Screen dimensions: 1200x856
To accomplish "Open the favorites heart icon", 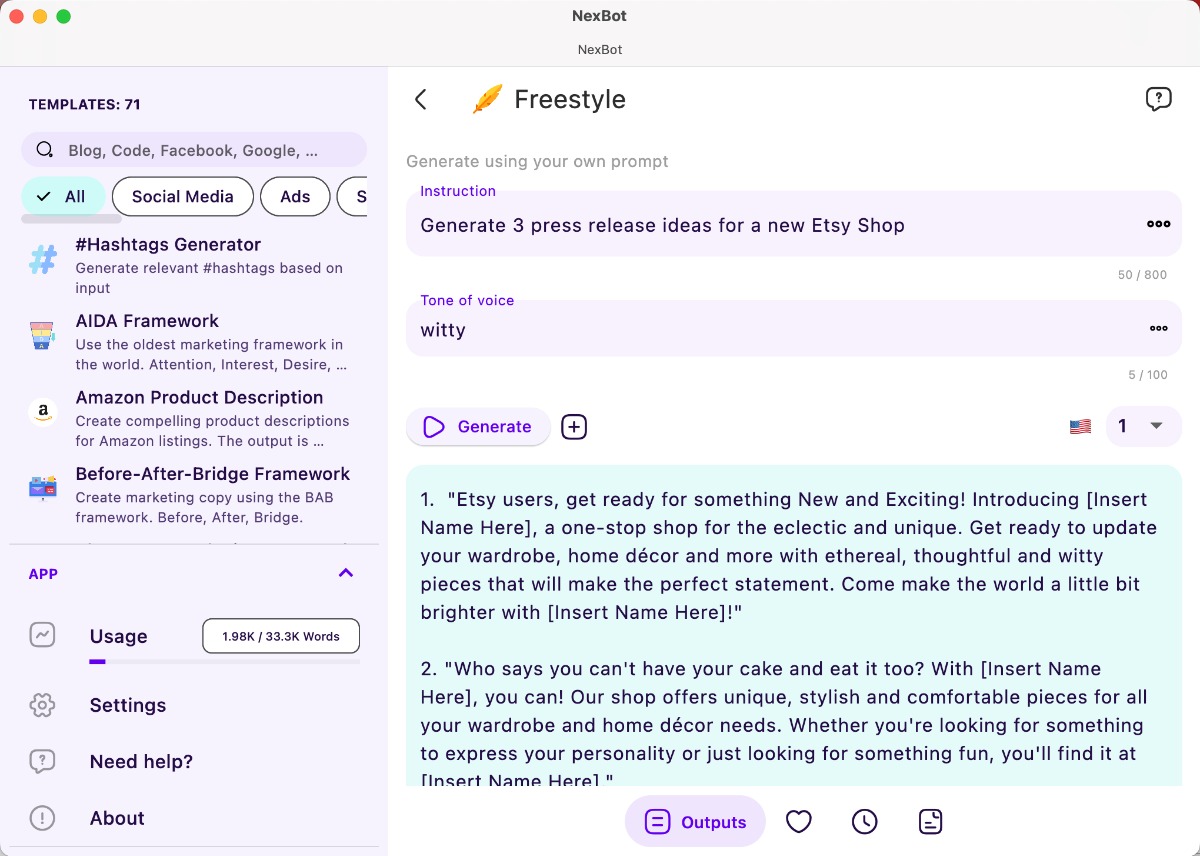I will 798,822.
